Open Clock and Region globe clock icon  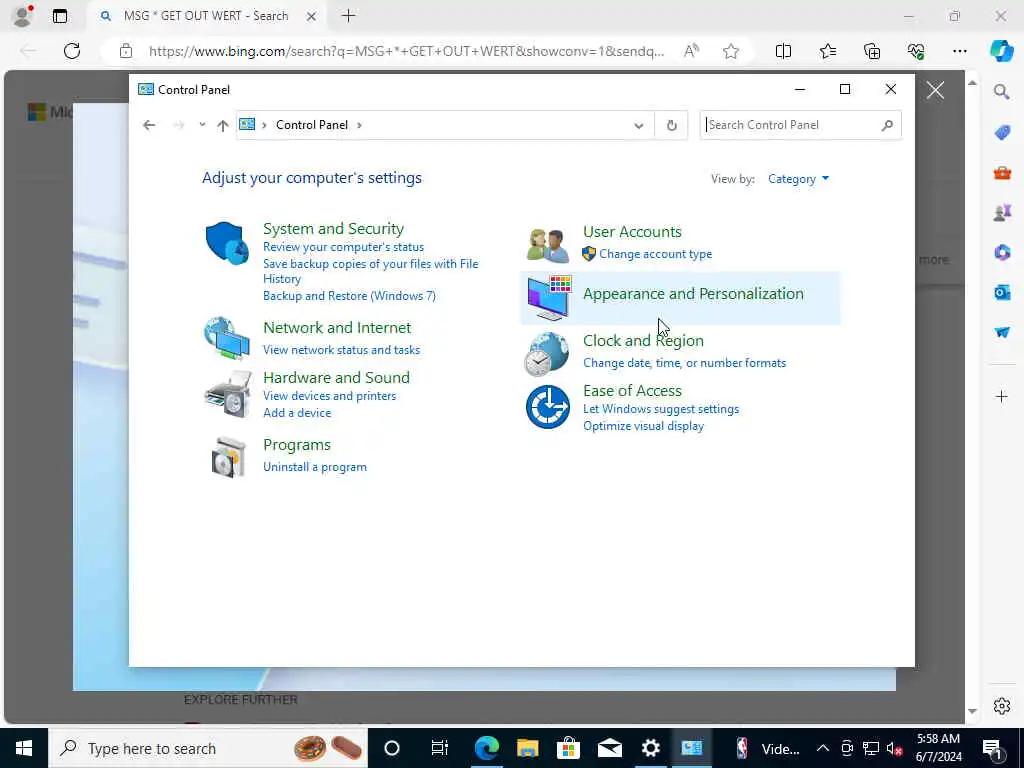click(x=547, y=353)
